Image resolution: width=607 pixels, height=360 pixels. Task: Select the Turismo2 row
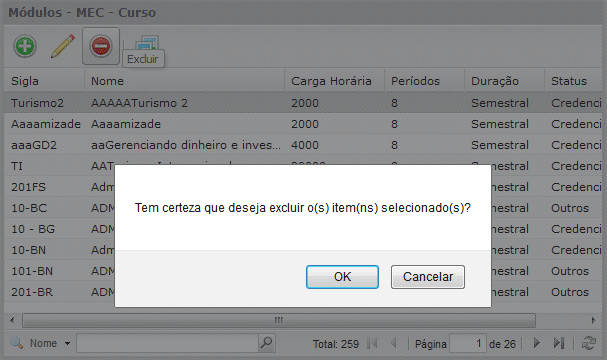(x=303, y=103)
